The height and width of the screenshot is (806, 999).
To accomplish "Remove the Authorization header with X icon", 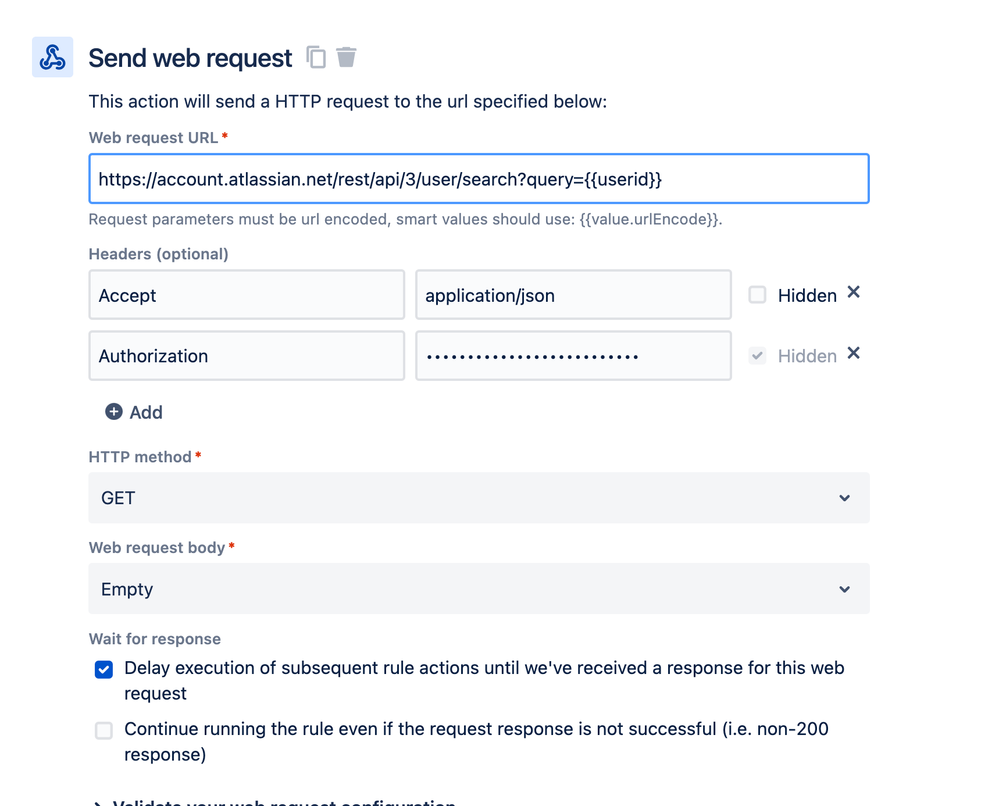I will (853, 354).
